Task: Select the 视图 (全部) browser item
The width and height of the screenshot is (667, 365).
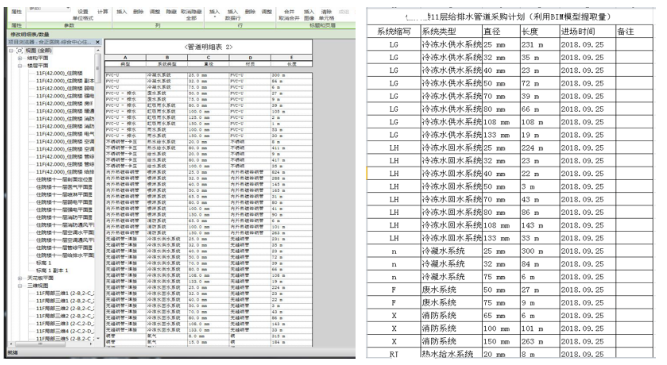Action: pos(38,50)
